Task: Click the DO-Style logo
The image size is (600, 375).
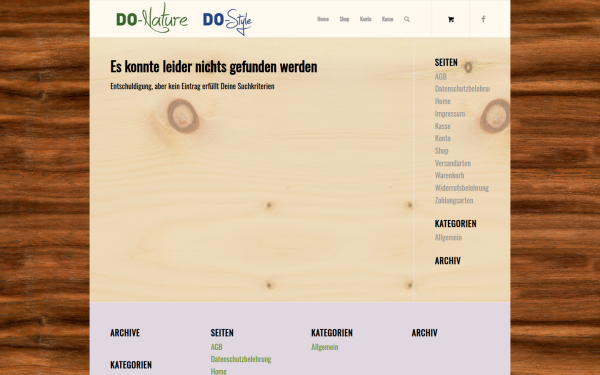Action: [227, 21]
